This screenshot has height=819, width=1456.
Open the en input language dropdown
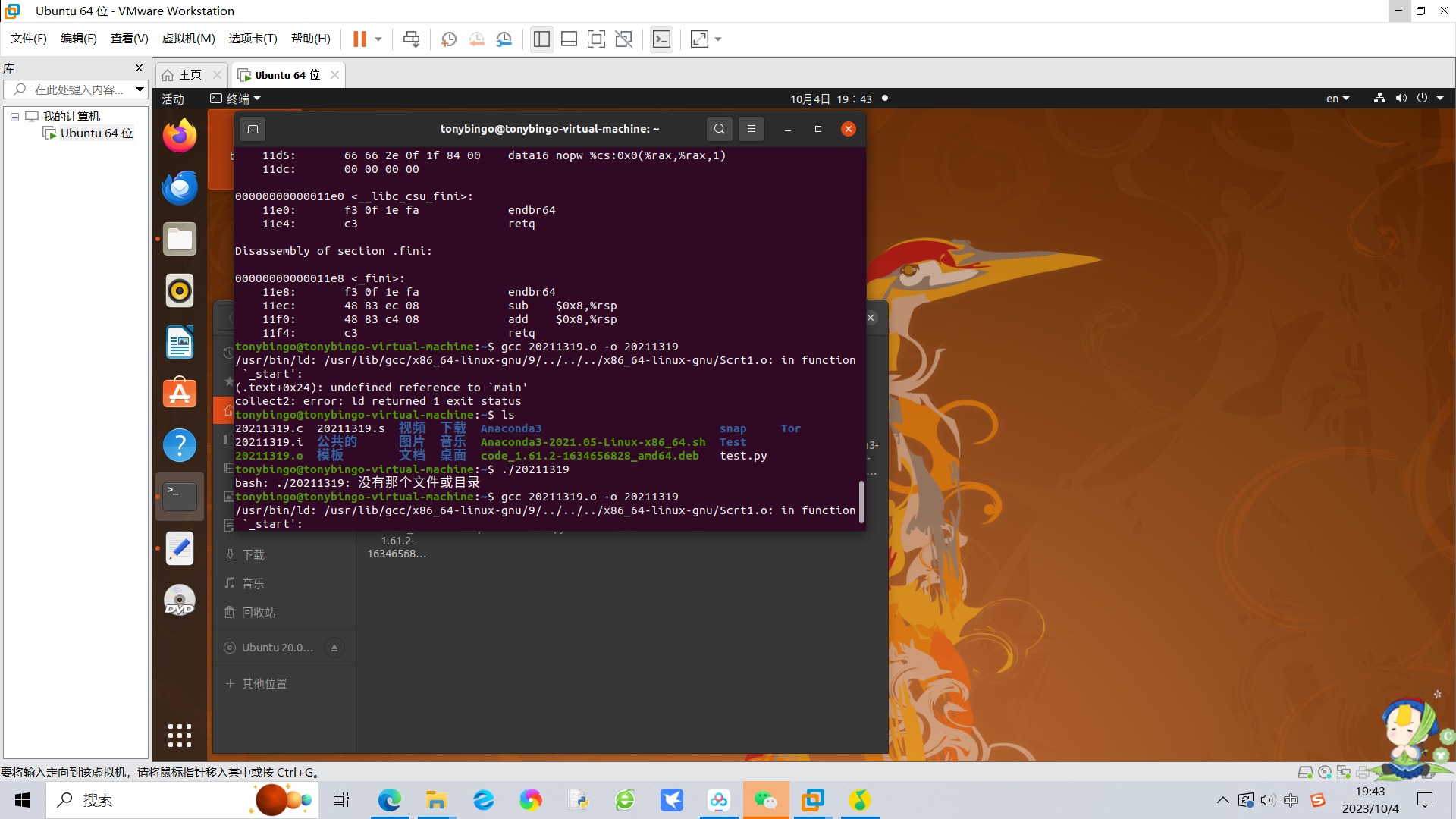point(1338,99)
